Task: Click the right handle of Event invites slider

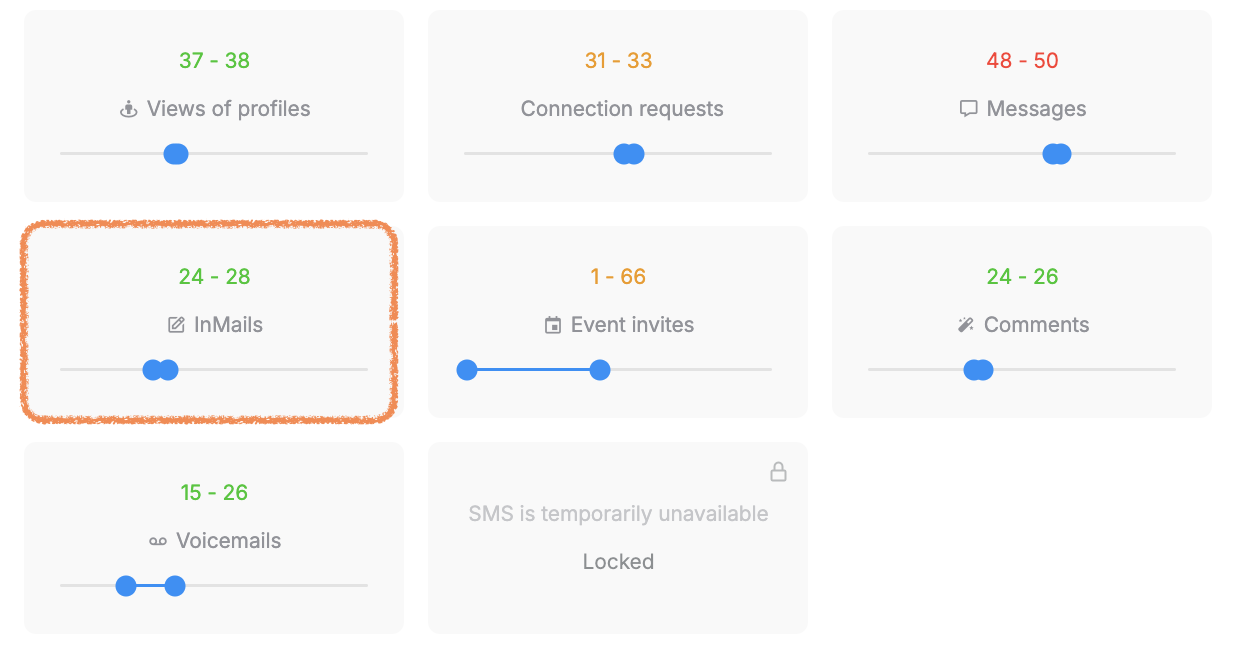Action: point(600,370)
